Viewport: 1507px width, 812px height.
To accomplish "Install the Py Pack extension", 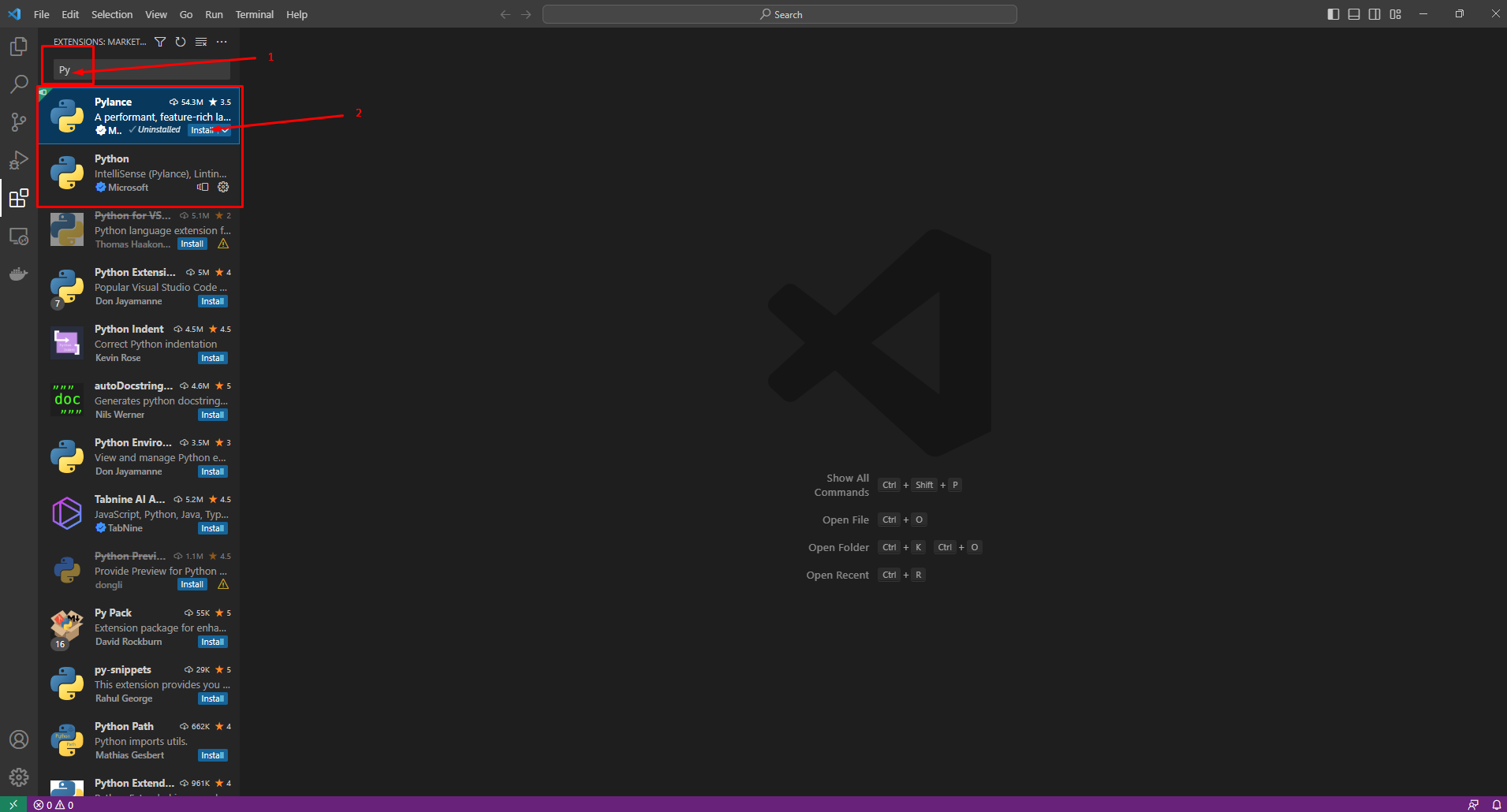I will (x=213, y=642).
